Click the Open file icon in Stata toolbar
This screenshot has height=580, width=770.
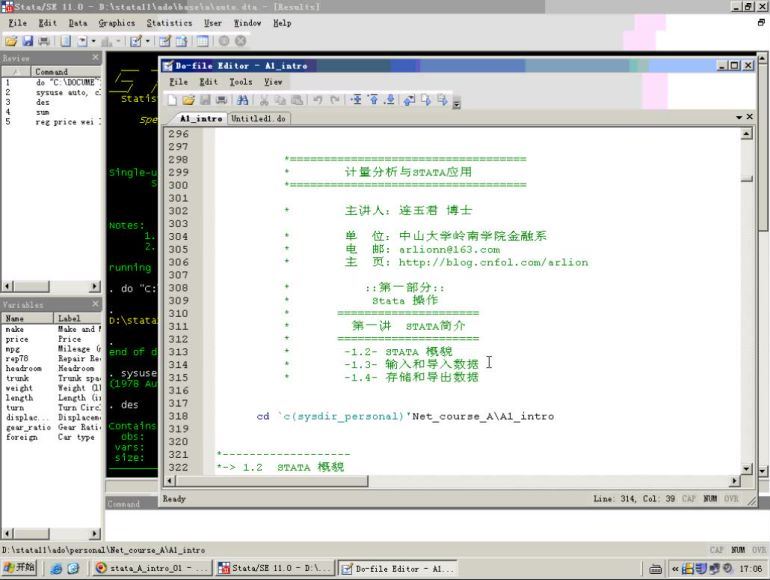click(11, 41)
